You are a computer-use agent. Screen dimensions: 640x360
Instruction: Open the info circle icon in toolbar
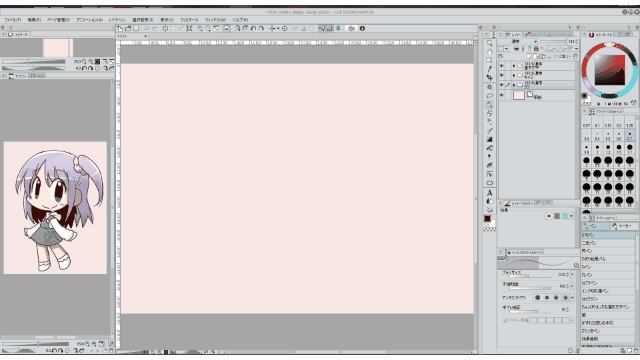point(362,29)
